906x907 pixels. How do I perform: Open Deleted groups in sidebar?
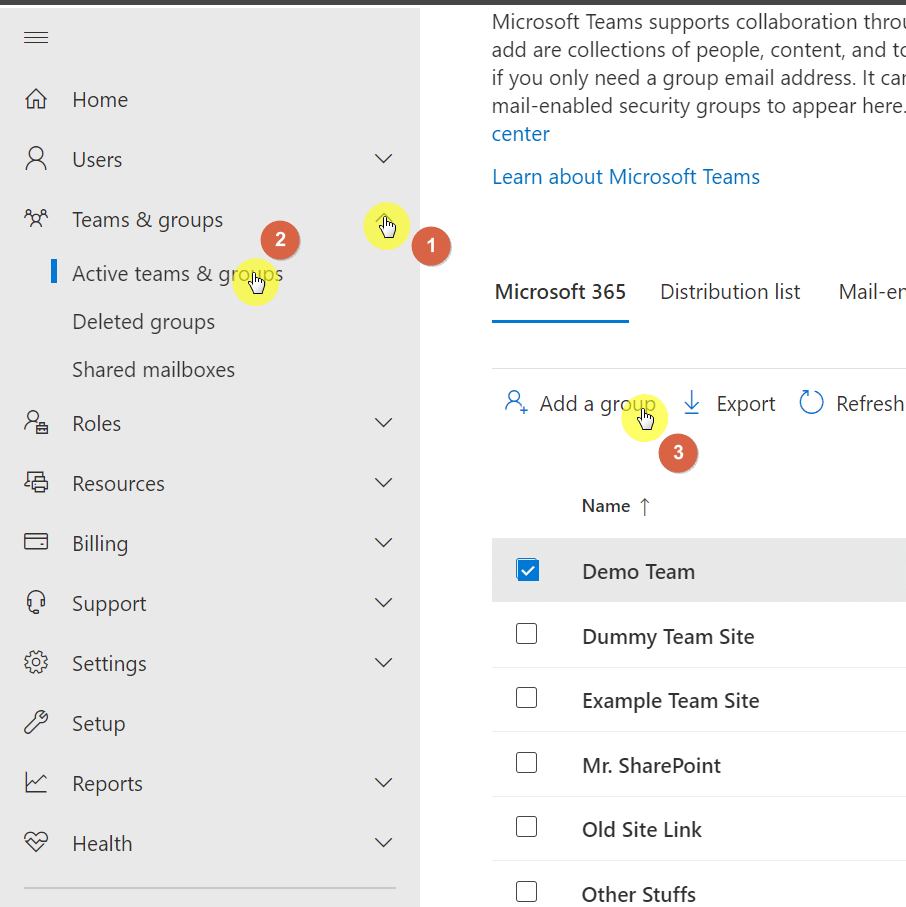[143, 322]
